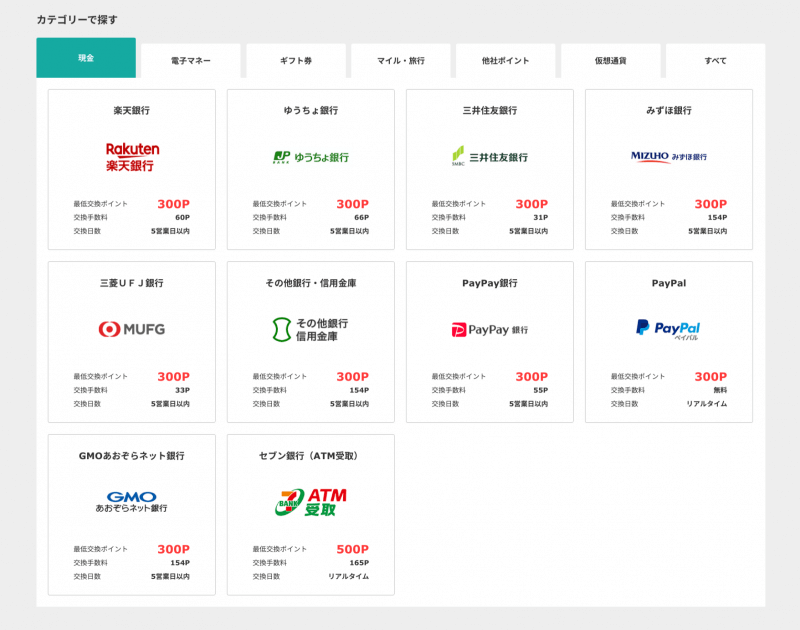Screen dimensions: 800x630
Task: Open the ギフト券 tab
Action: (296, 61)
